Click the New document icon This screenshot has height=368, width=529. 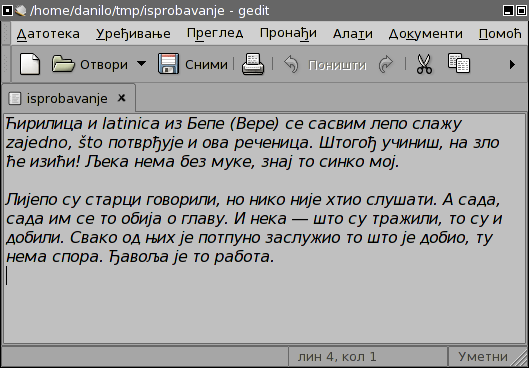pyautogui.click(x=30, y=64)
